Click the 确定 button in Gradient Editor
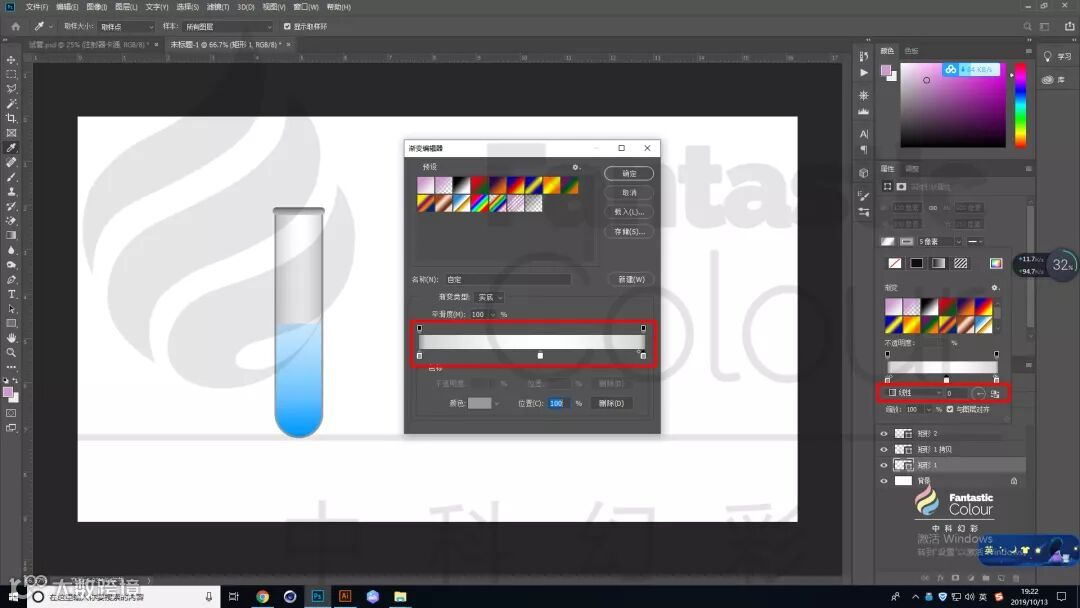The width and height of the screenshot is (1080, 608). tap(629, 174)
